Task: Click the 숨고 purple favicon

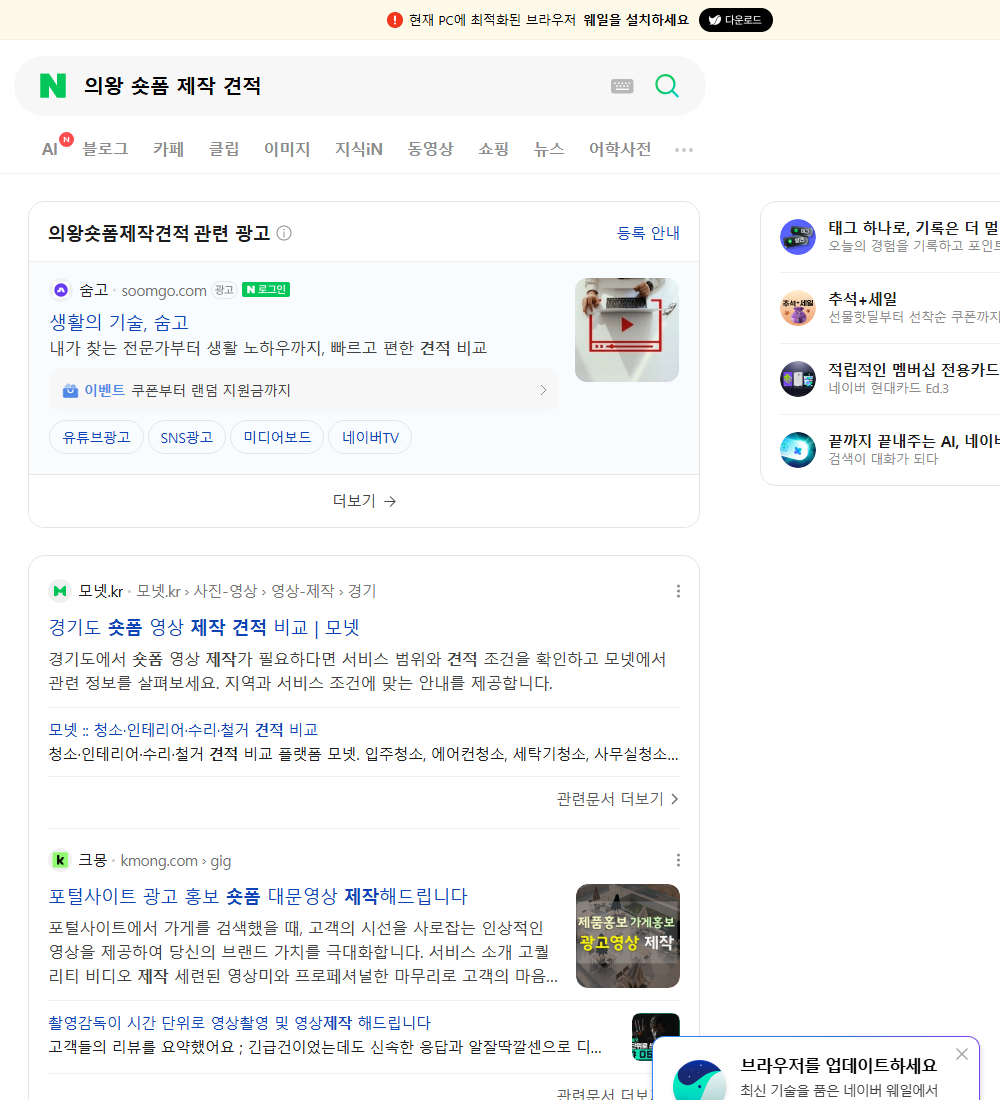Action: pyautogui.click(x=61, y=290)
